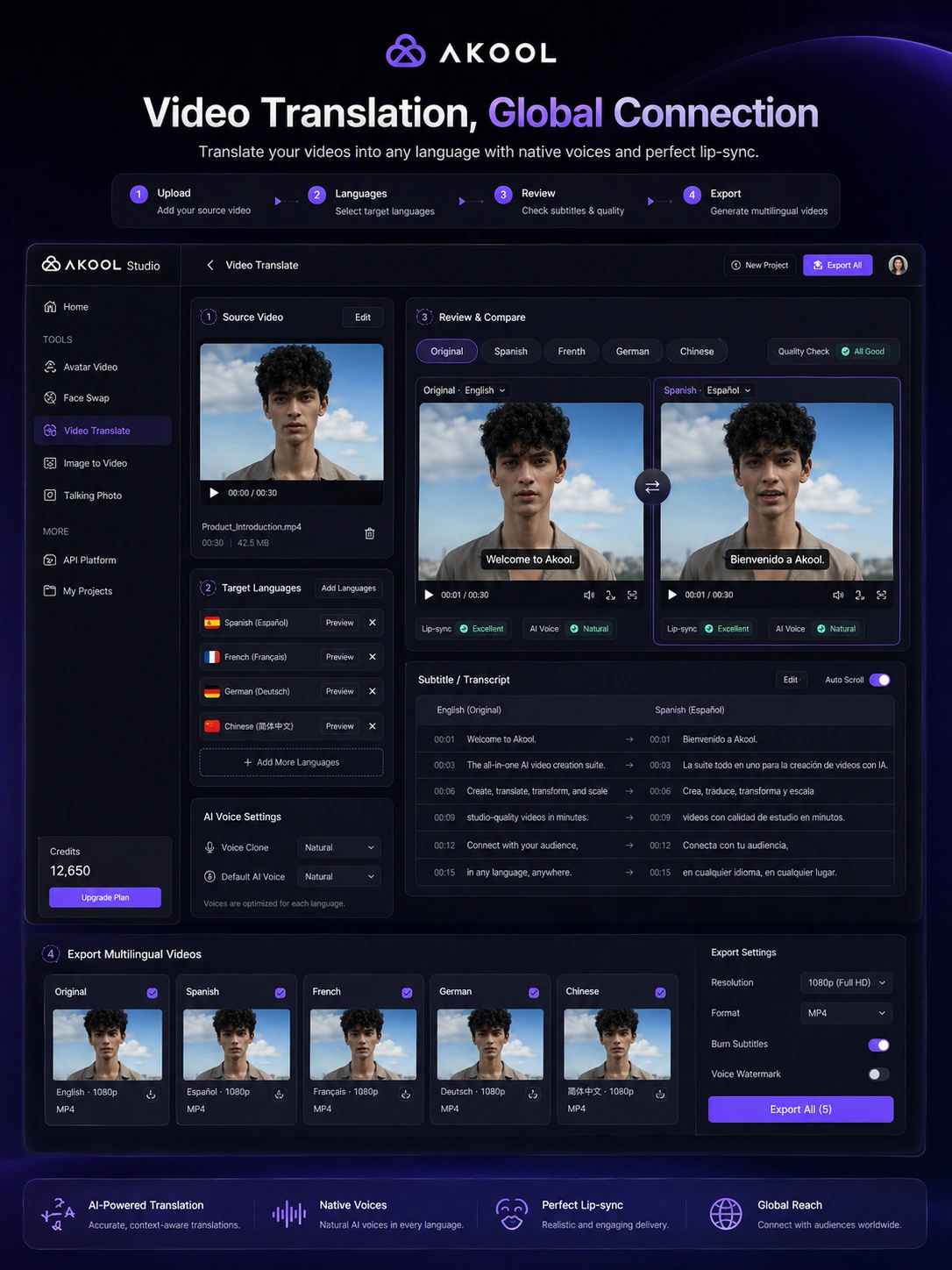
Task: Click the top Export All button
Action: pos(838,265)
